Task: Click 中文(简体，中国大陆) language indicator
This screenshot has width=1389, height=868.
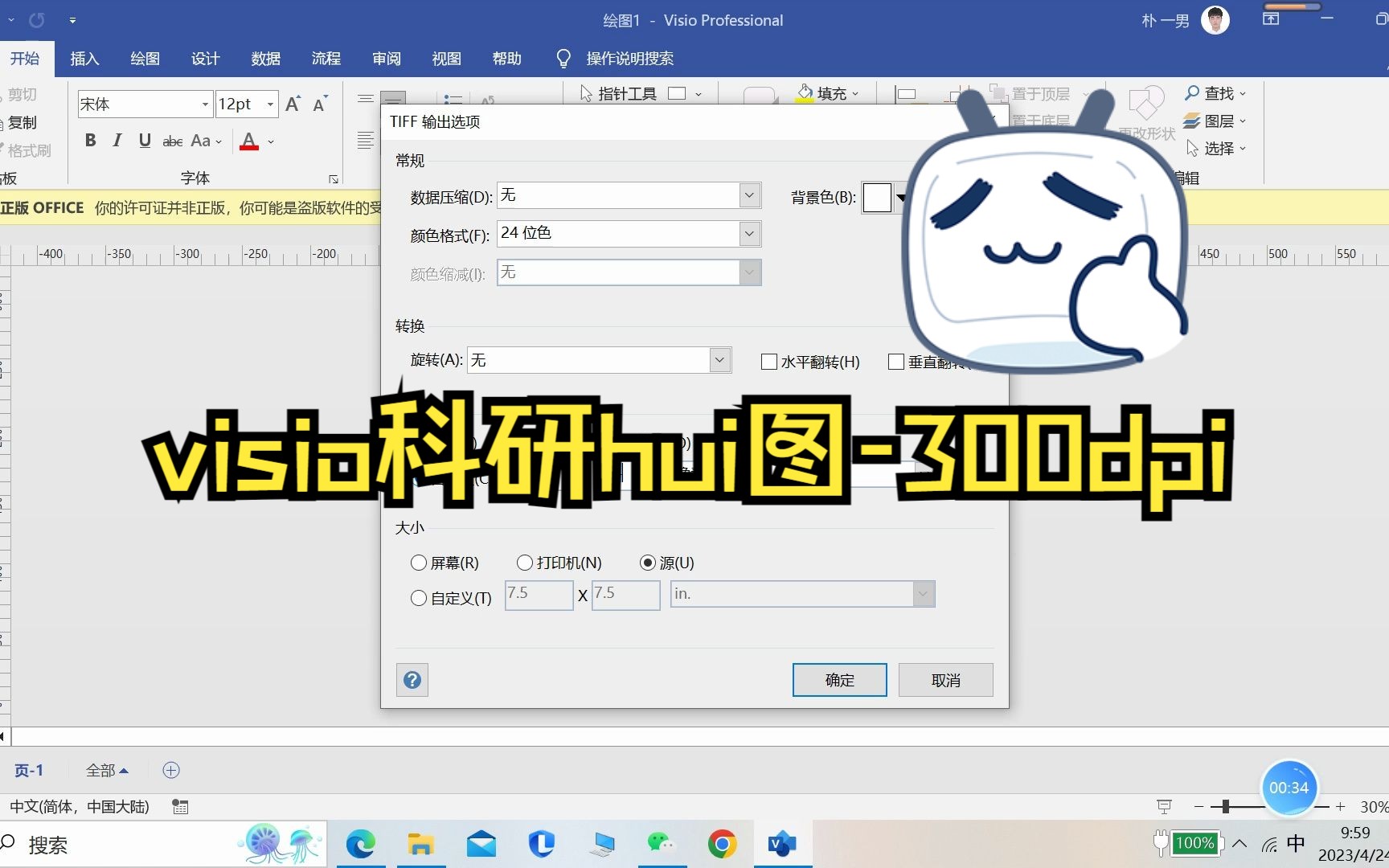Action: point(80,807)
